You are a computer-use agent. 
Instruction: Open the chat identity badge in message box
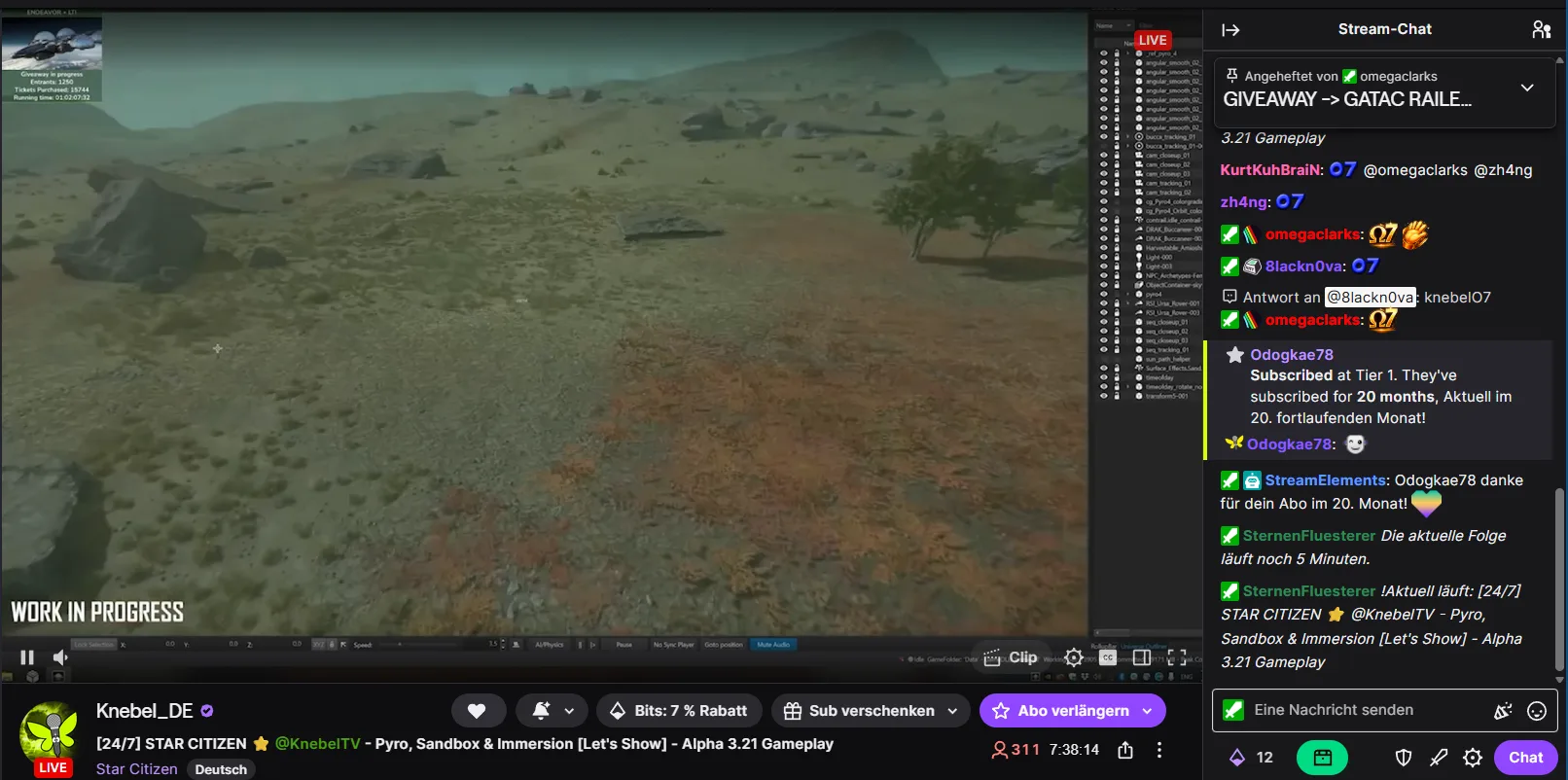click(x=1233, y=710)
